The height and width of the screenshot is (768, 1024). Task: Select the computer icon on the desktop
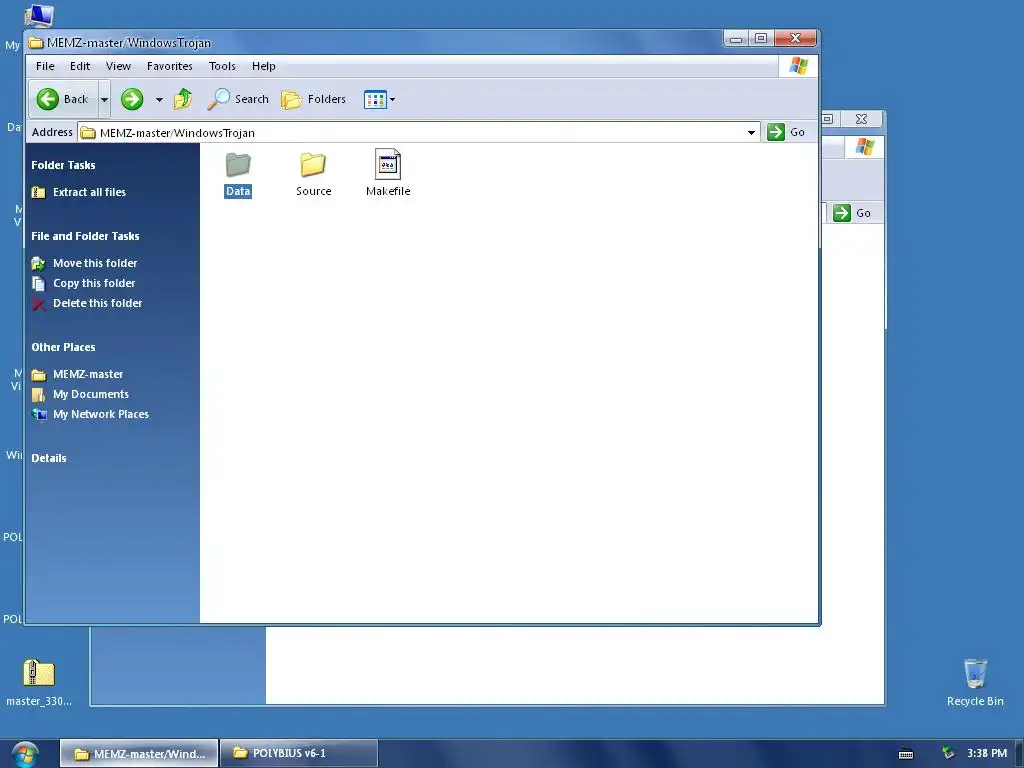point(39,16)
